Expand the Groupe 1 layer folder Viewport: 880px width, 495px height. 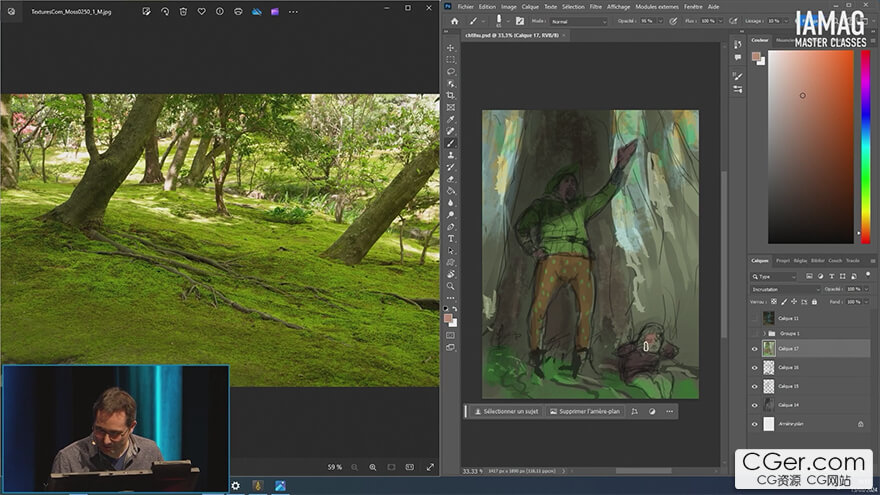(x=764, y=333)
